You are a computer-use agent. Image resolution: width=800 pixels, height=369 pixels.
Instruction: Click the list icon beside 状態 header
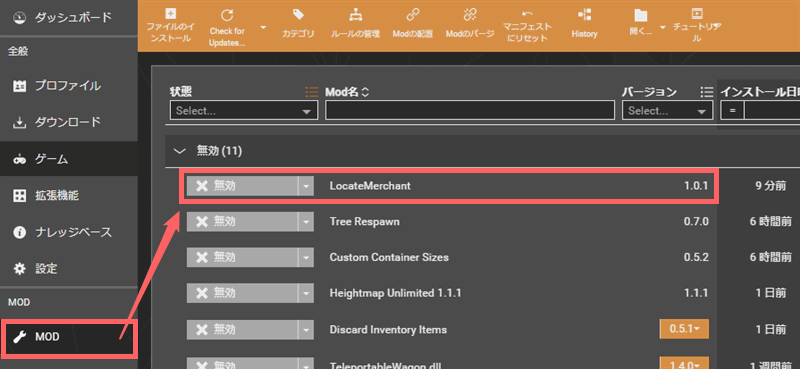coord(311,92)
